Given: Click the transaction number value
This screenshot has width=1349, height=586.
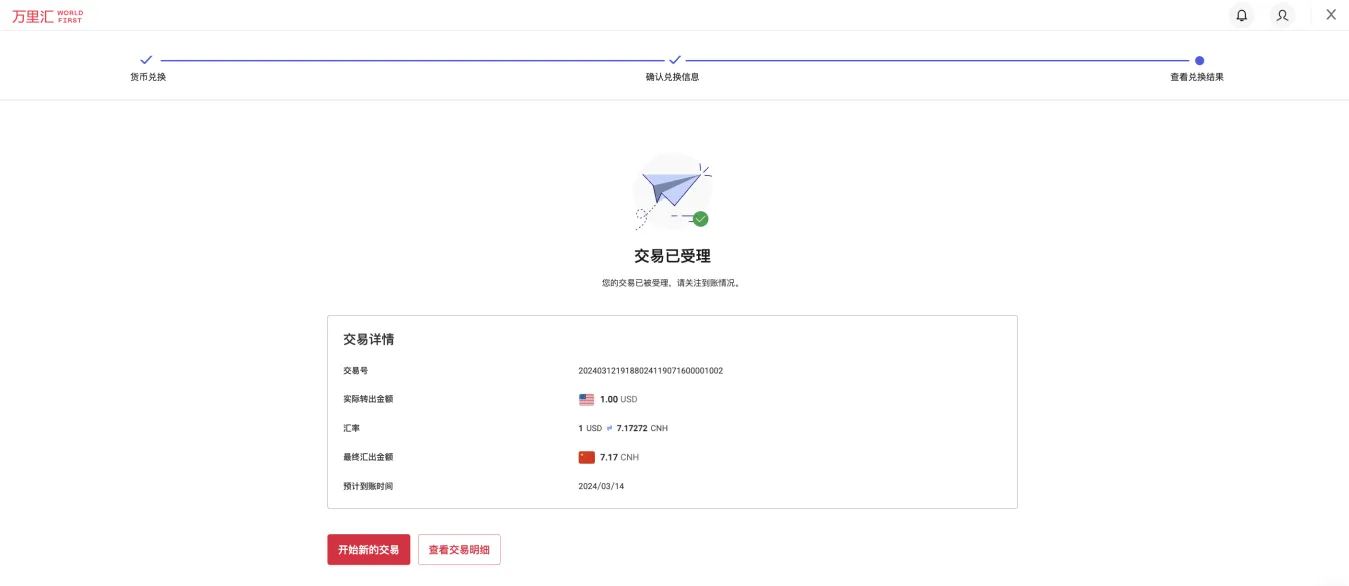Looking at the screenshot, I should point(650,371).
